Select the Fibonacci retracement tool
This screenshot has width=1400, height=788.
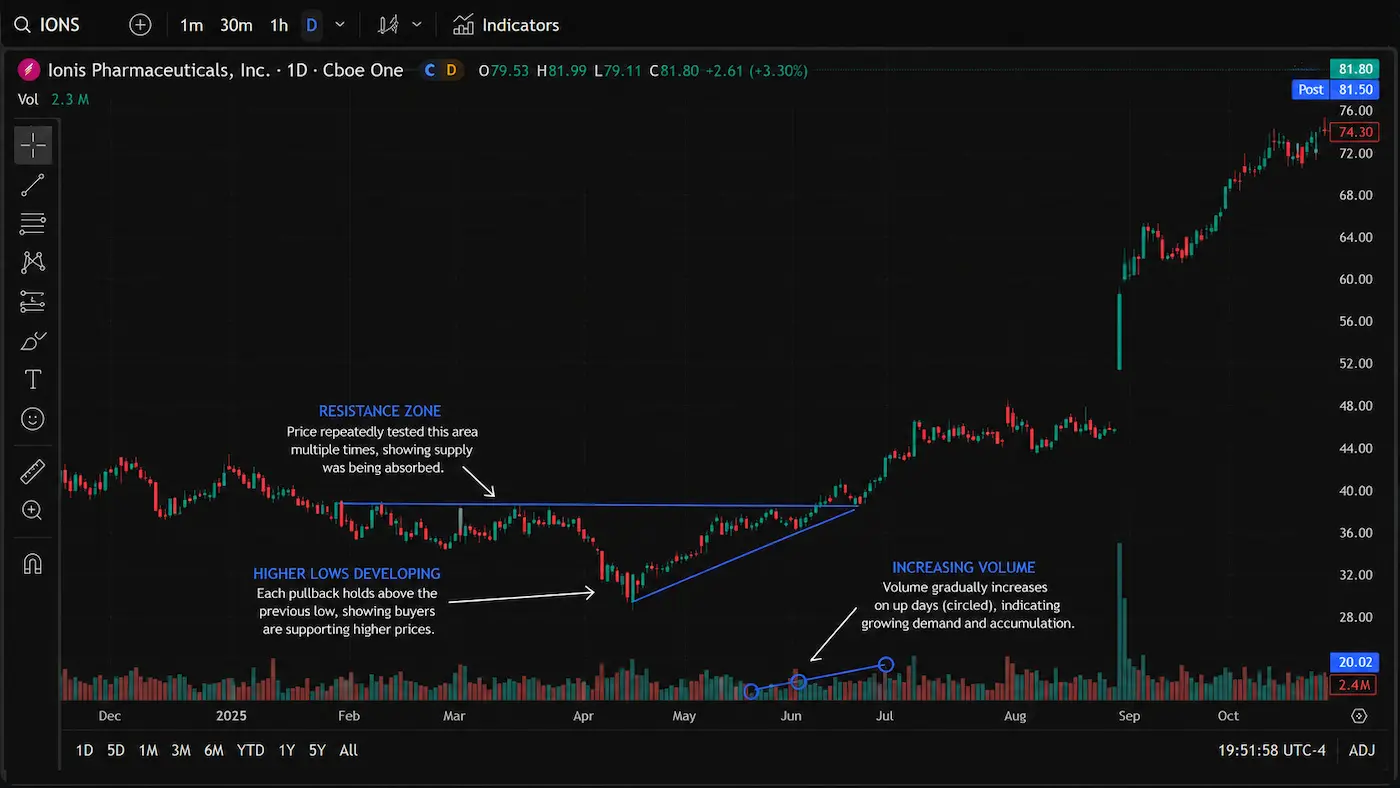coord(33,223)
